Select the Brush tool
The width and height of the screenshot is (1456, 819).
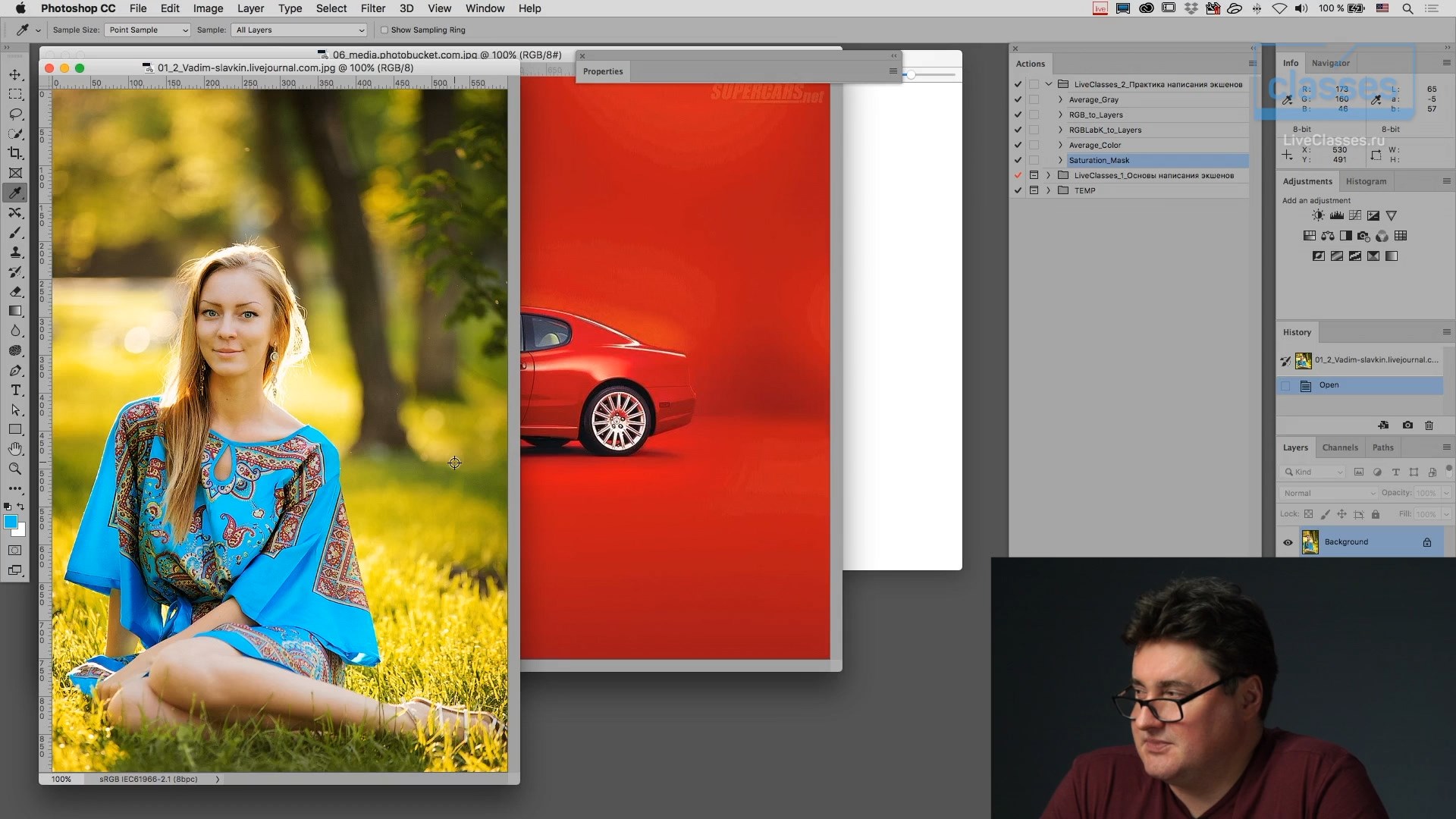[15, 232]
